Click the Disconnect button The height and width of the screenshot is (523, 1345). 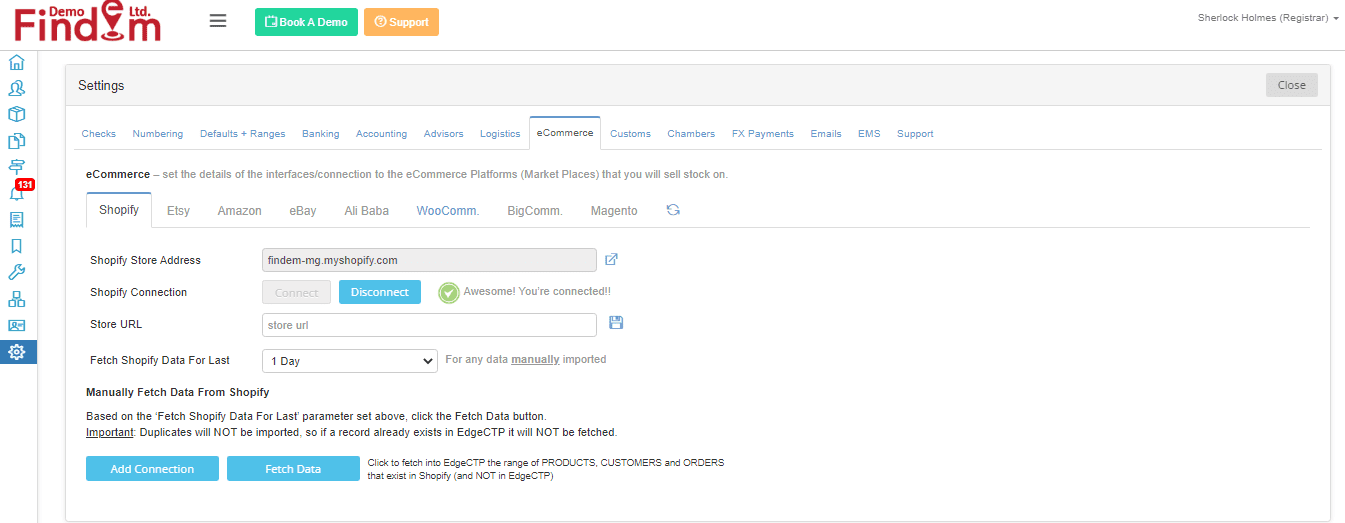click(380, 292)
